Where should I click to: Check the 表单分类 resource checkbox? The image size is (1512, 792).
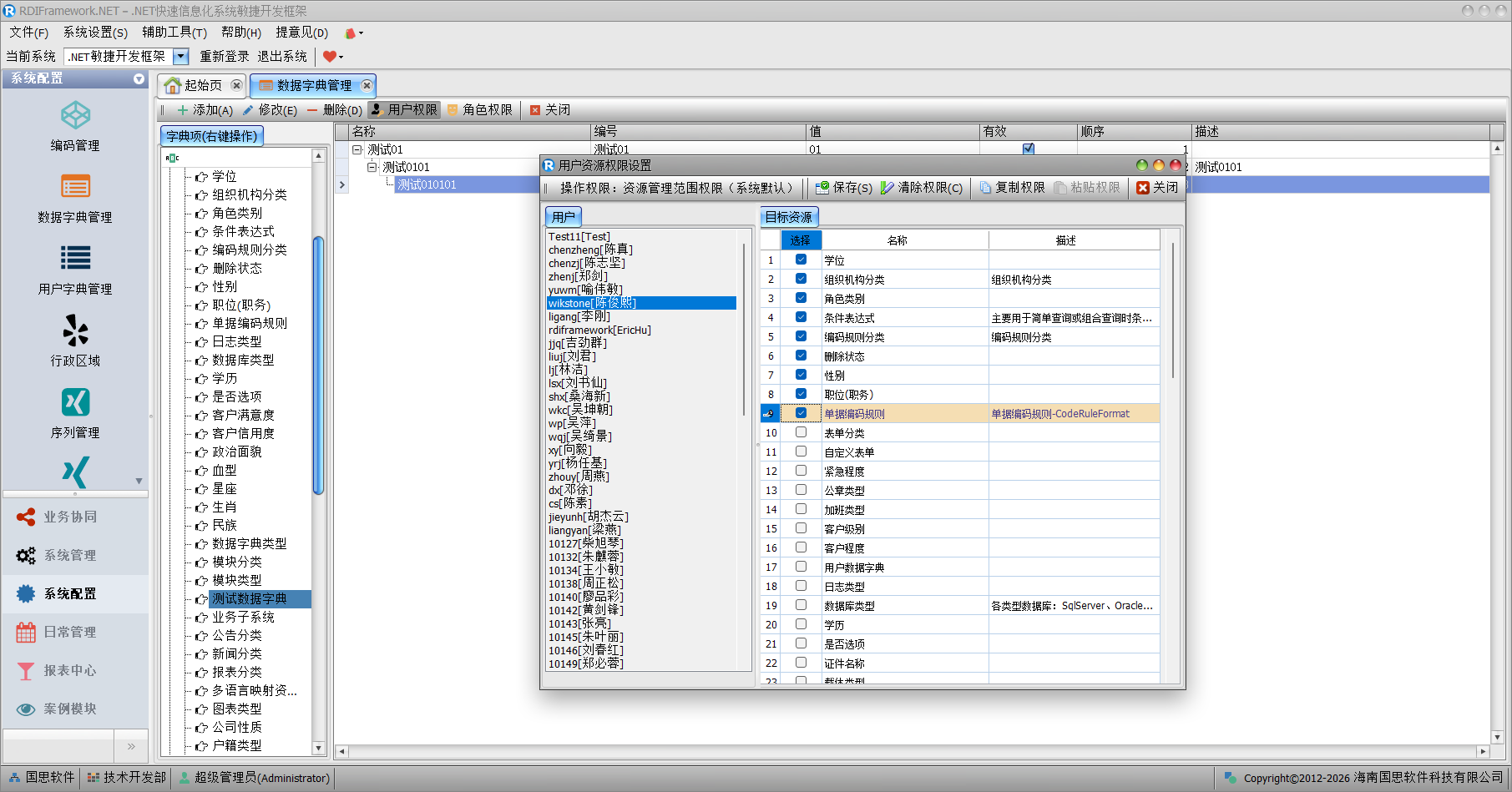pyautogui.click(x=801, y=432)
